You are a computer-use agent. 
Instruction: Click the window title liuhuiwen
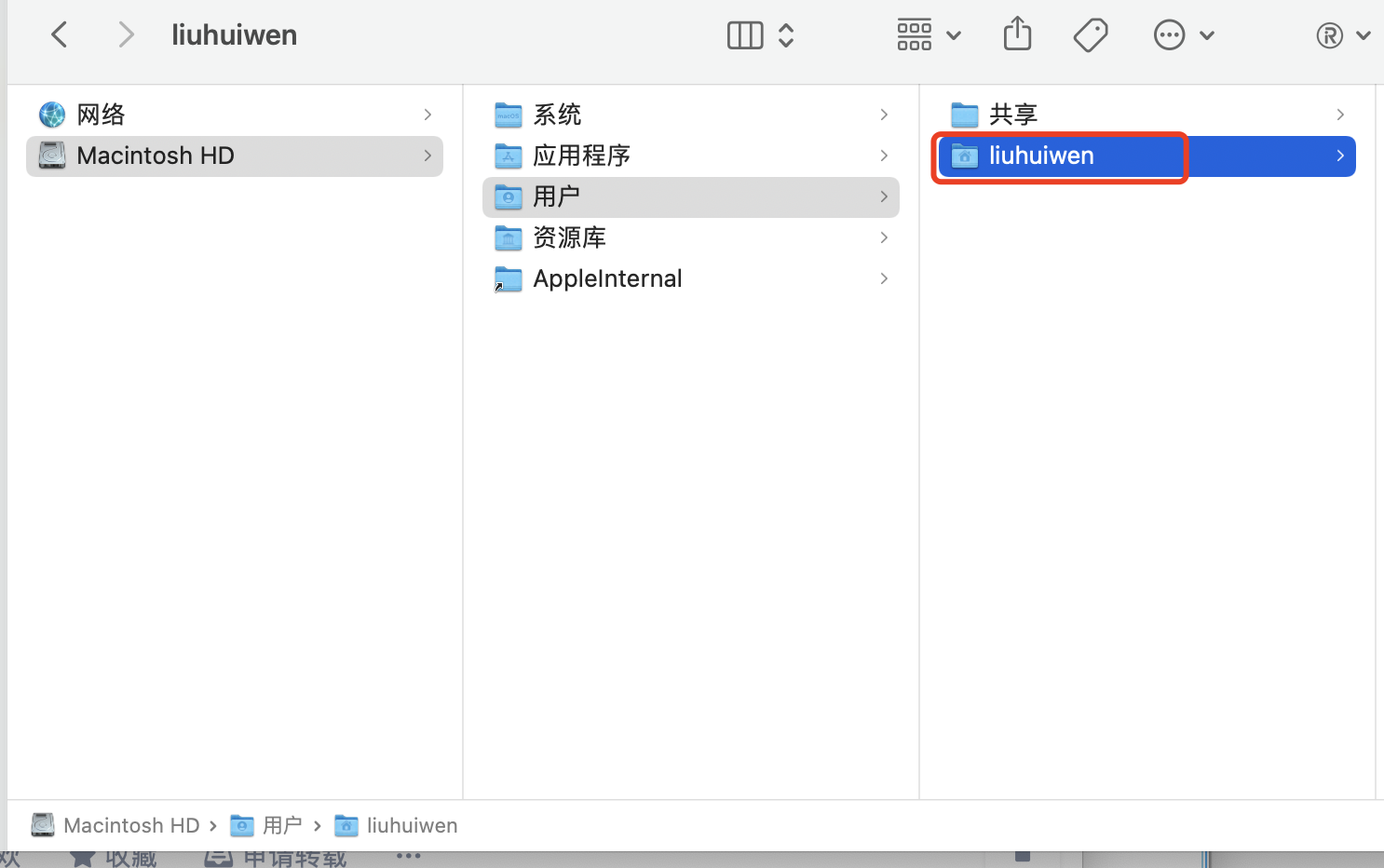235,35
